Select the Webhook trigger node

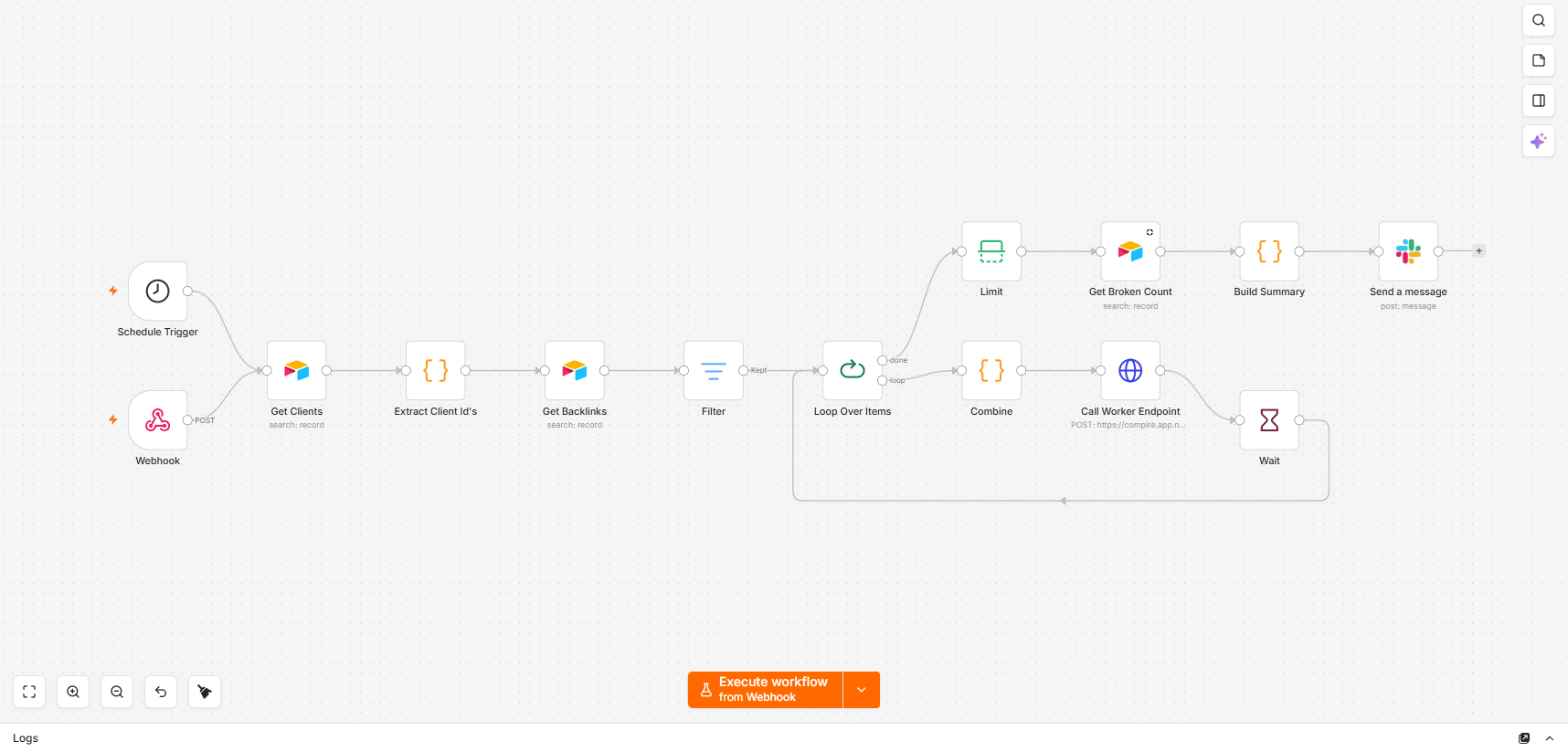(158, 420)
